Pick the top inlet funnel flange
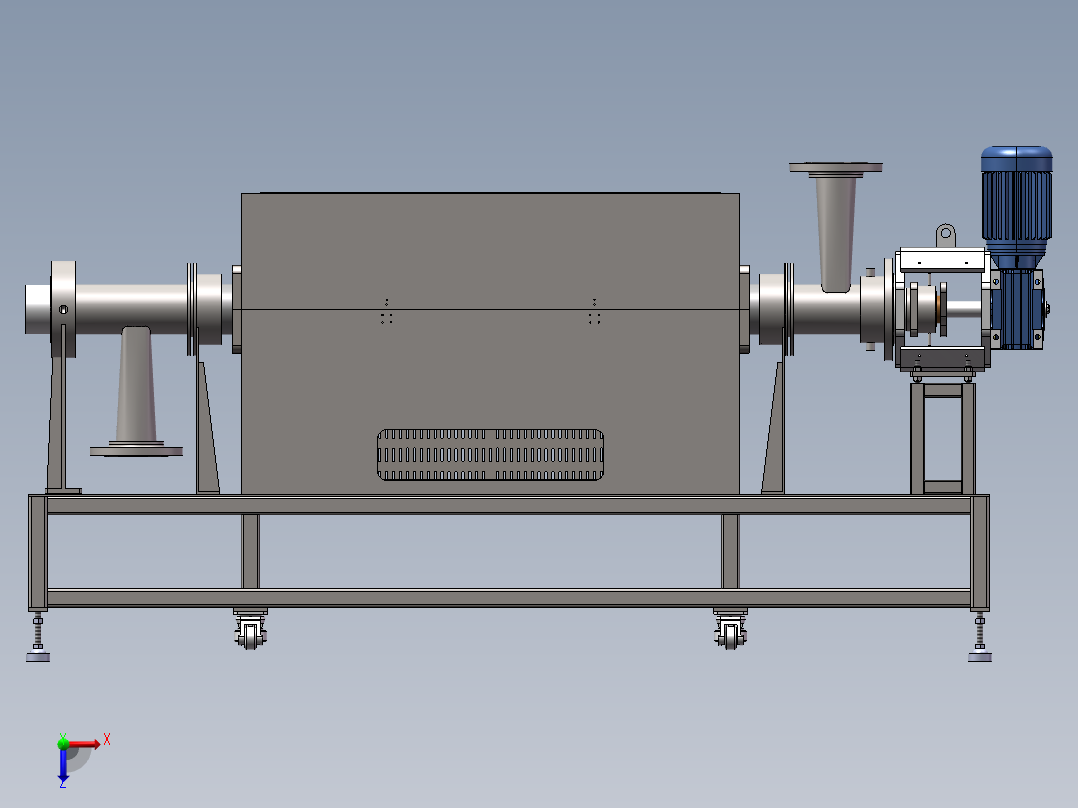This screenshot has width=1078, height=808. click(835, 168)
